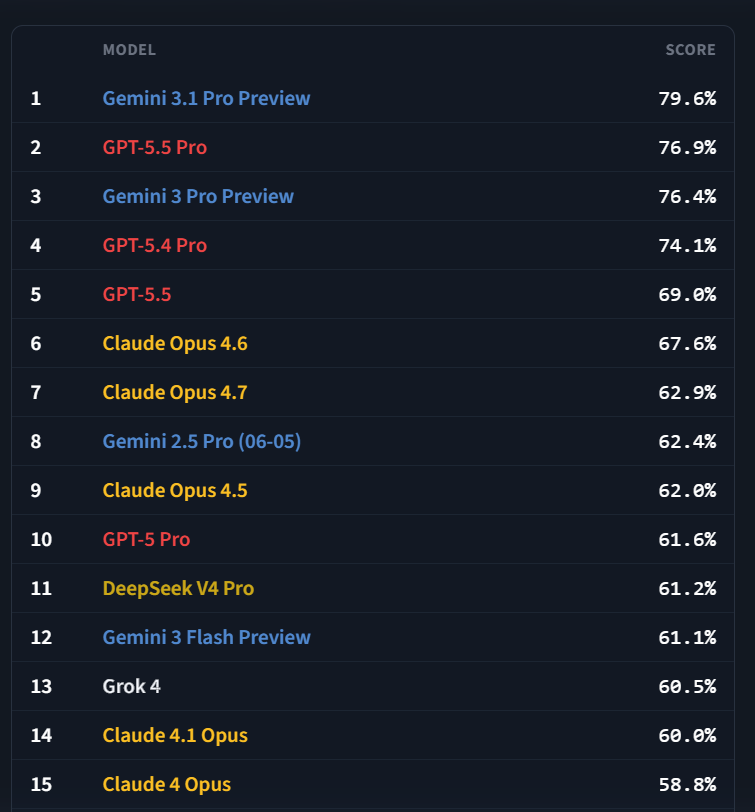Click the 61.2% score value

coord(687,589)
